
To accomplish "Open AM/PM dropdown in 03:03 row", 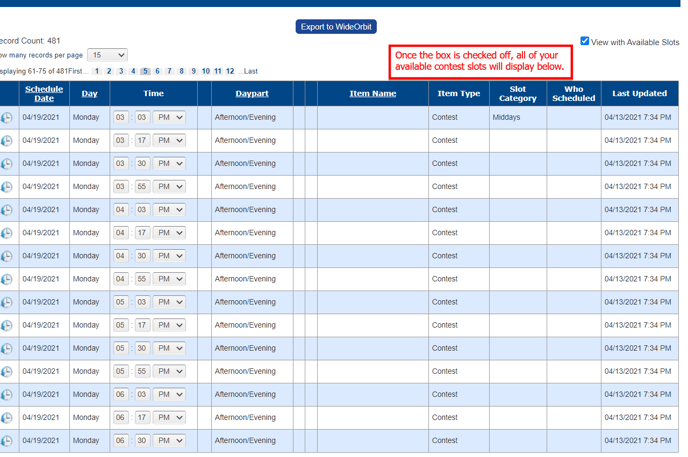I will 169,118.
